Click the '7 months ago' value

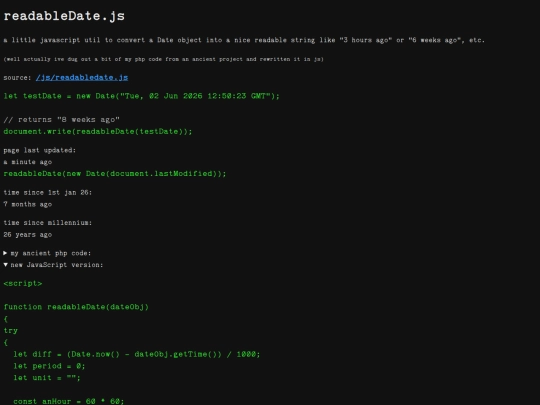click(28, 204)
